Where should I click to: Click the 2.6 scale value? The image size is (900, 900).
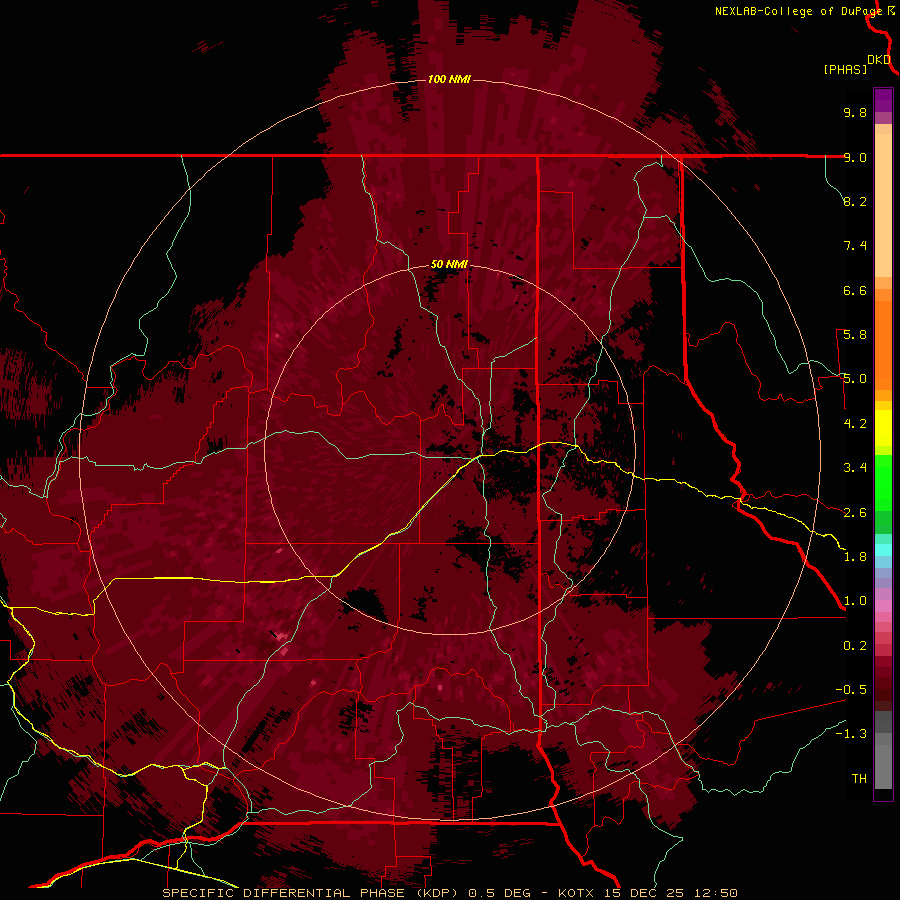point(855,513)
